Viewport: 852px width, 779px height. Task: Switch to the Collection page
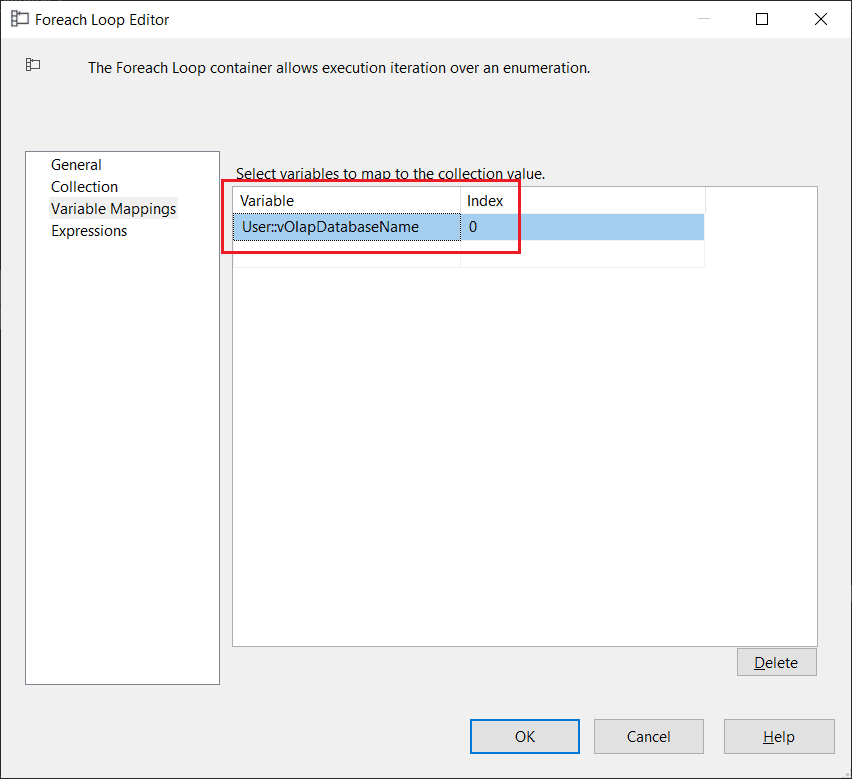point(84,187)
